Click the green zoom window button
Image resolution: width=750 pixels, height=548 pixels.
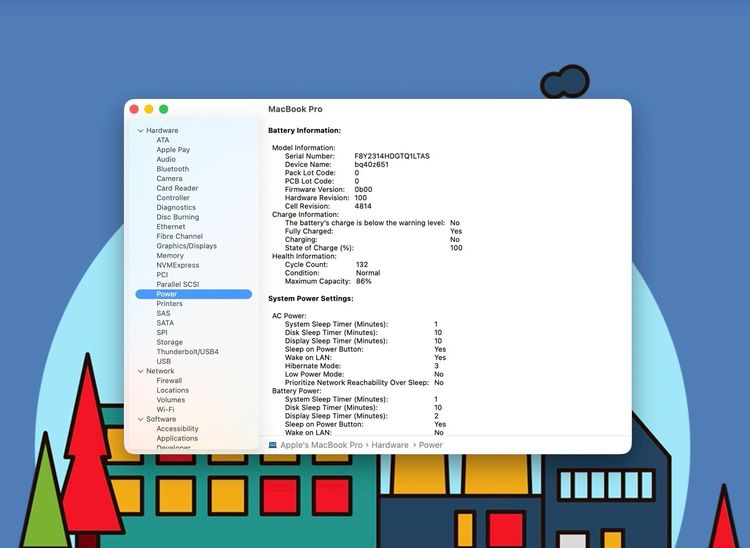[x=164, y=109]
